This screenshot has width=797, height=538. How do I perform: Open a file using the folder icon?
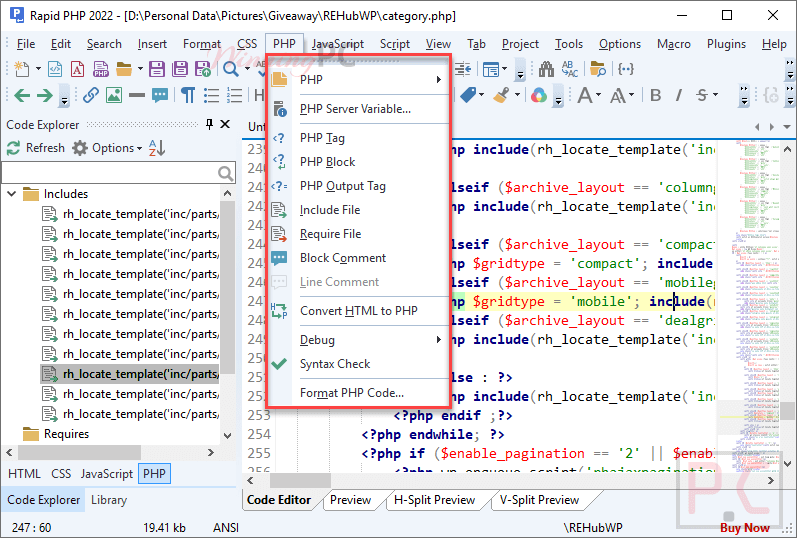124,69
